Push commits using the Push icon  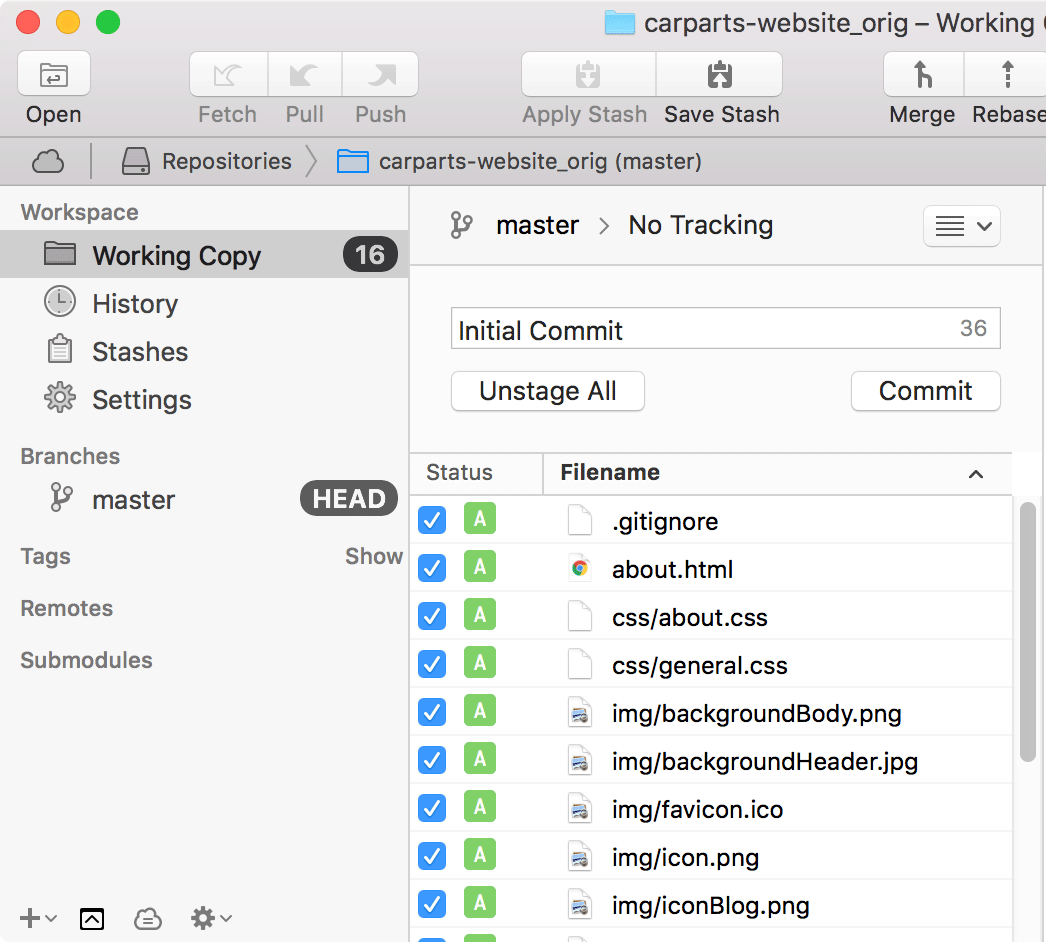pos(380,74)
